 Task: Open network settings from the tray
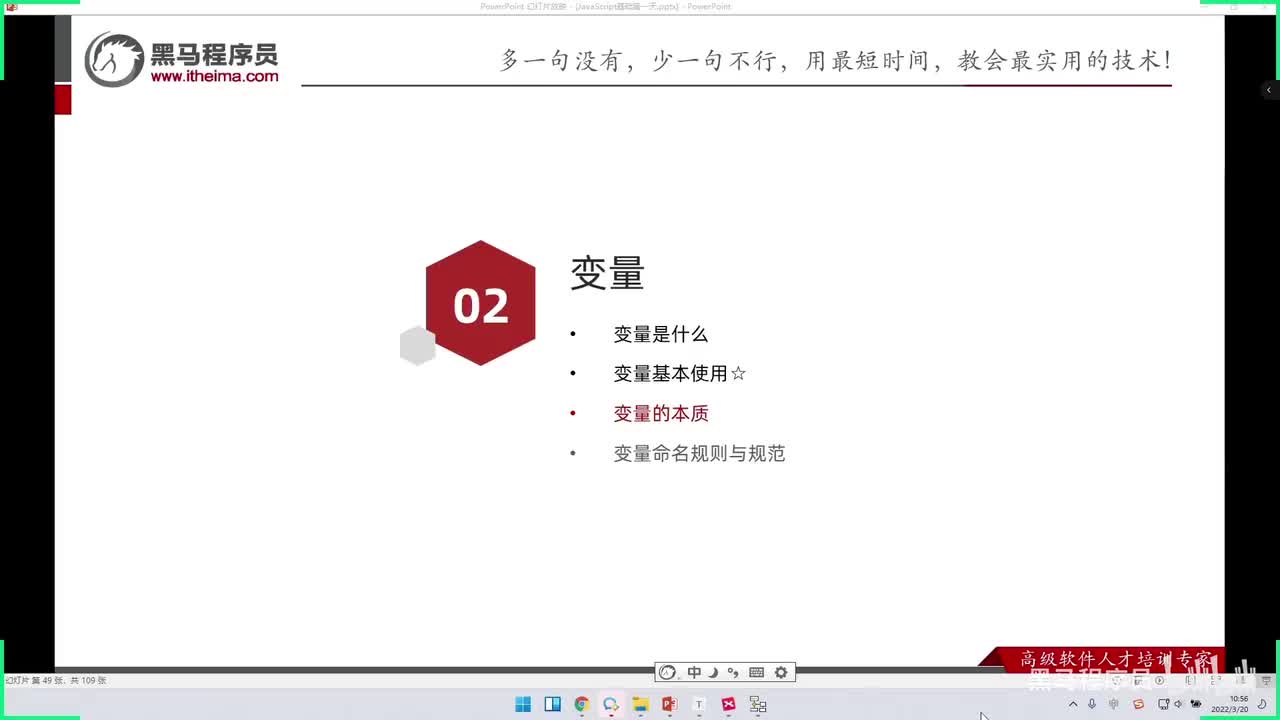1163,704
